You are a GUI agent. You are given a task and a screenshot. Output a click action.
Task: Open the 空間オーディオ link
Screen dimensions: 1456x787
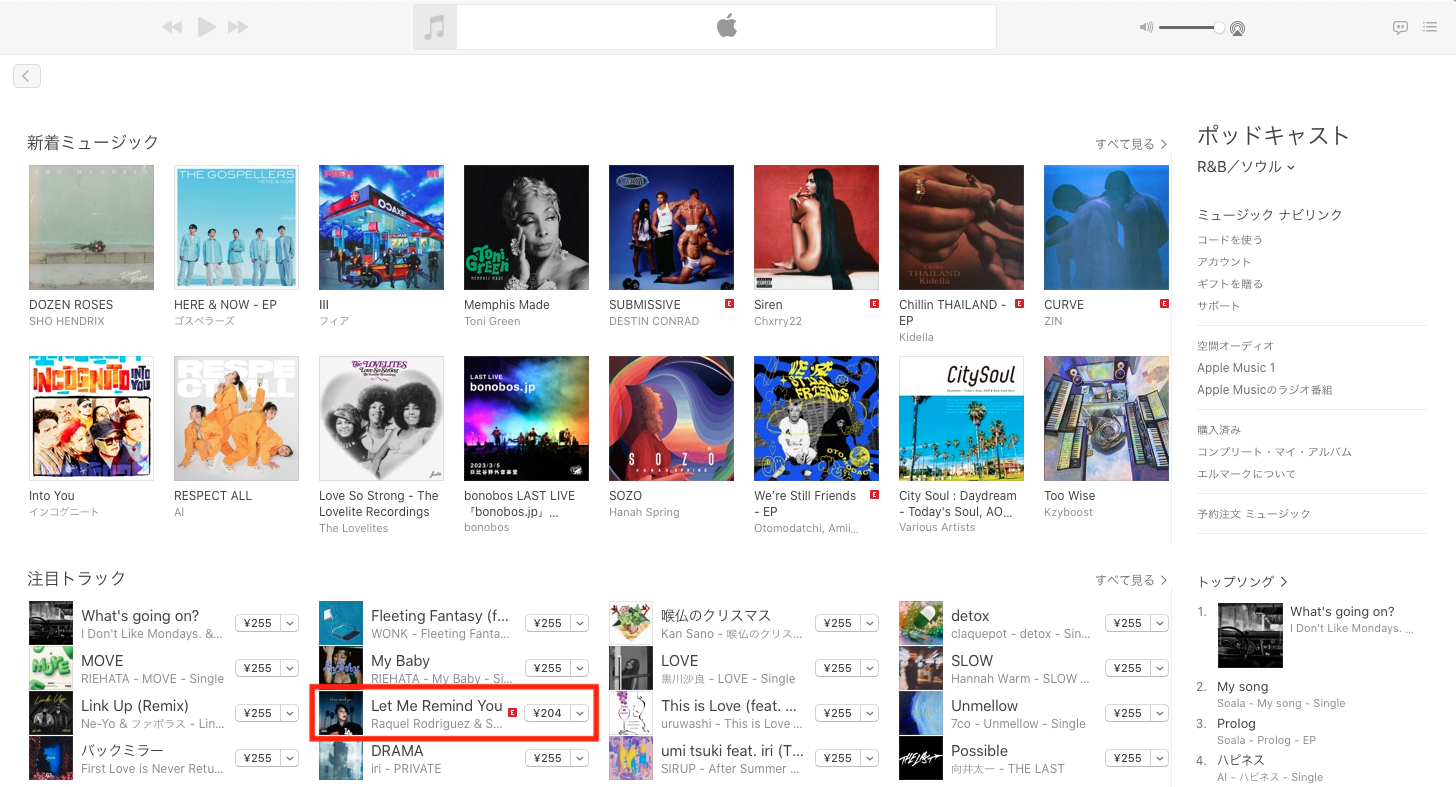pos(1235,346)
